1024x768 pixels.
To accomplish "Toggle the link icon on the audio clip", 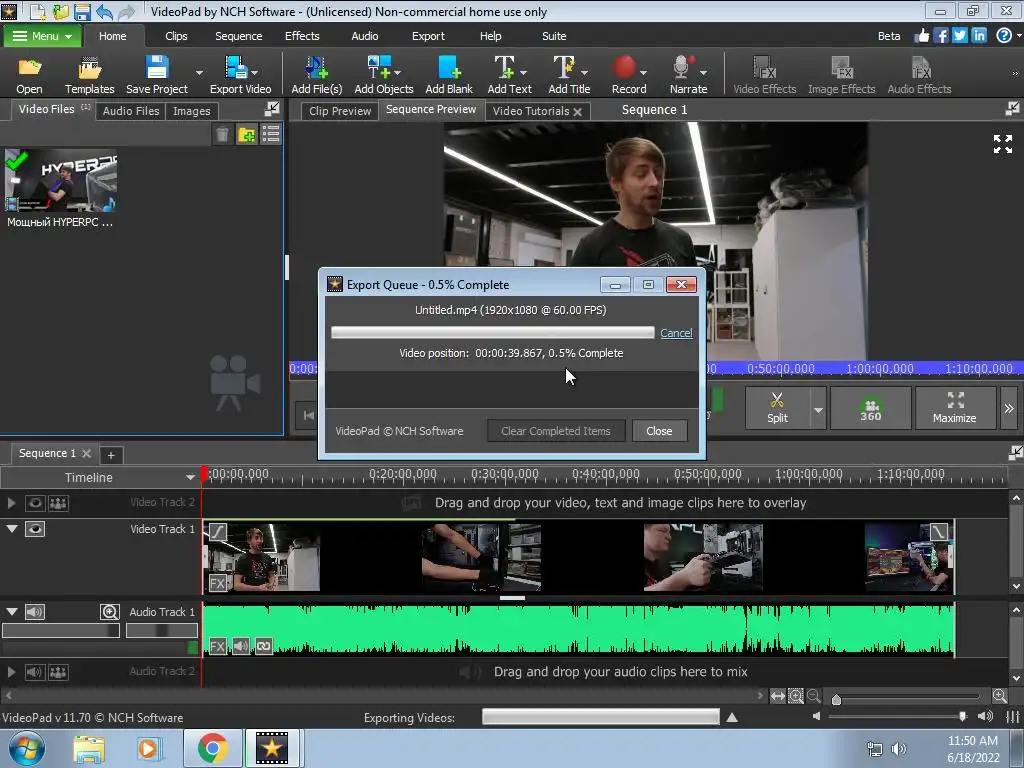I will coord(264,647).
